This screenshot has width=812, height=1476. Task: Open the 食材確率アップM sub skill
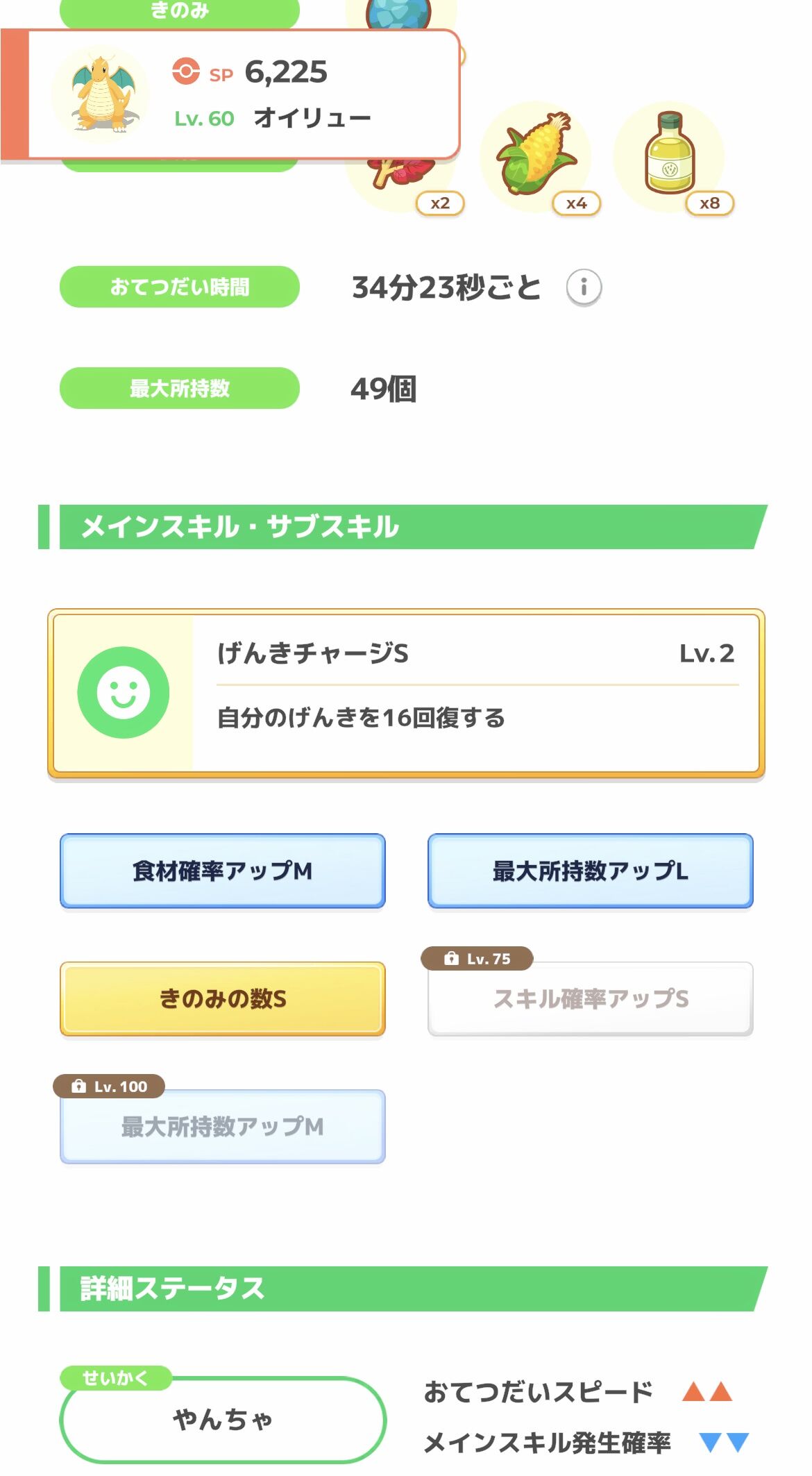coord(223,871)
